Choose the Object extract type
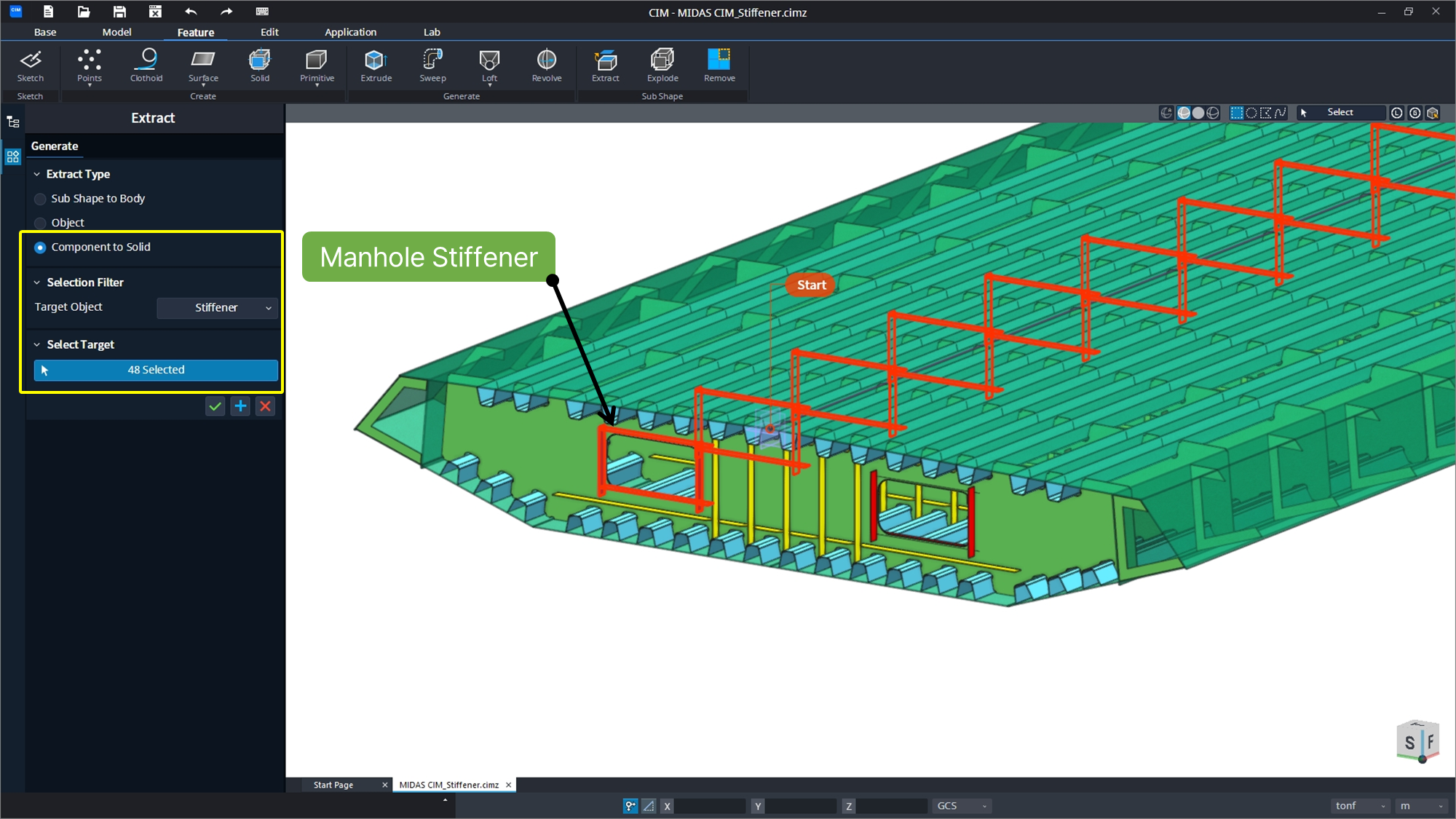Screen dimensions: 1456x819 [x=41, y=223]
